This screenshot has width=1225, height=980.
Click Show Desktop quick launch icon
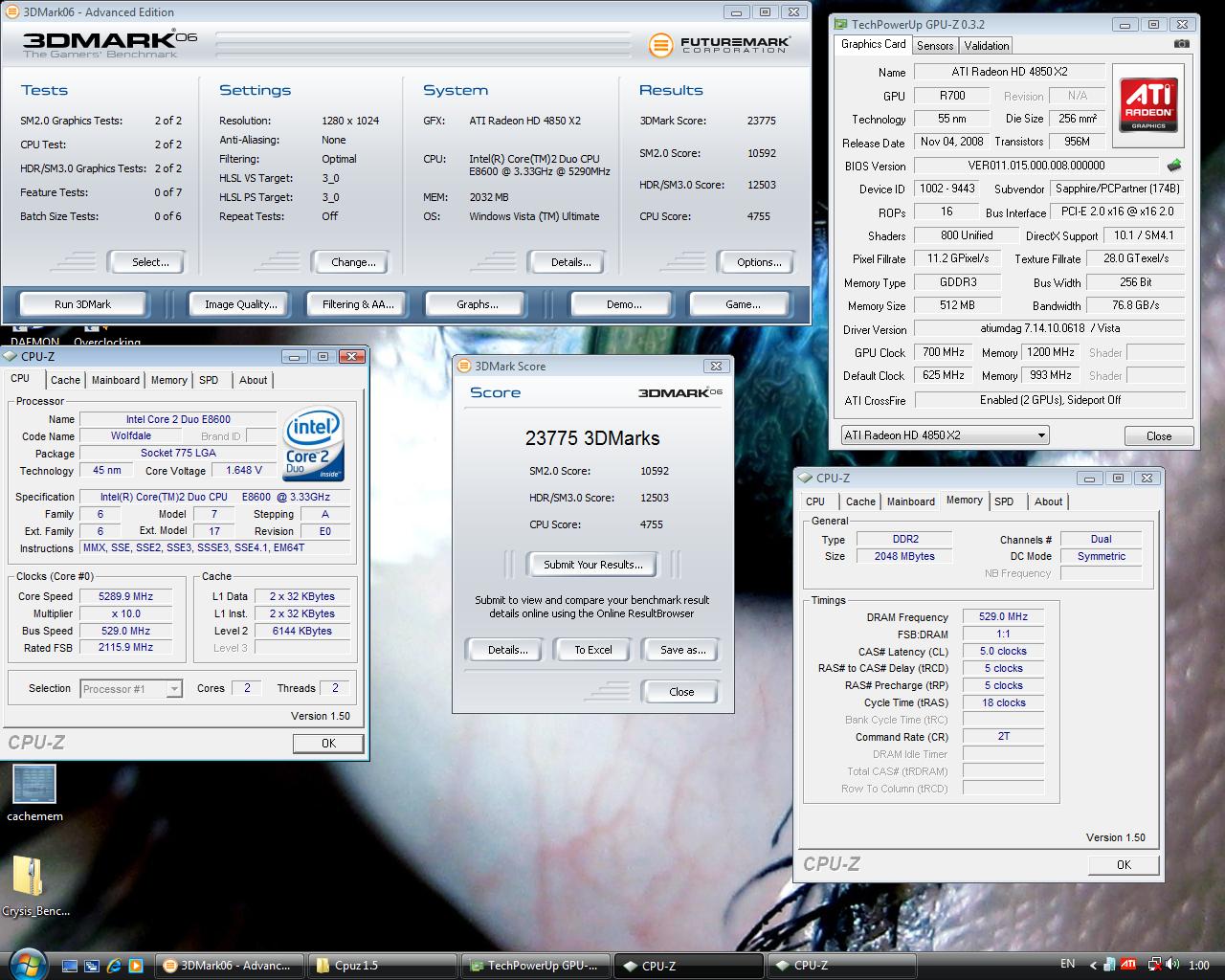(x=70, y=966)
